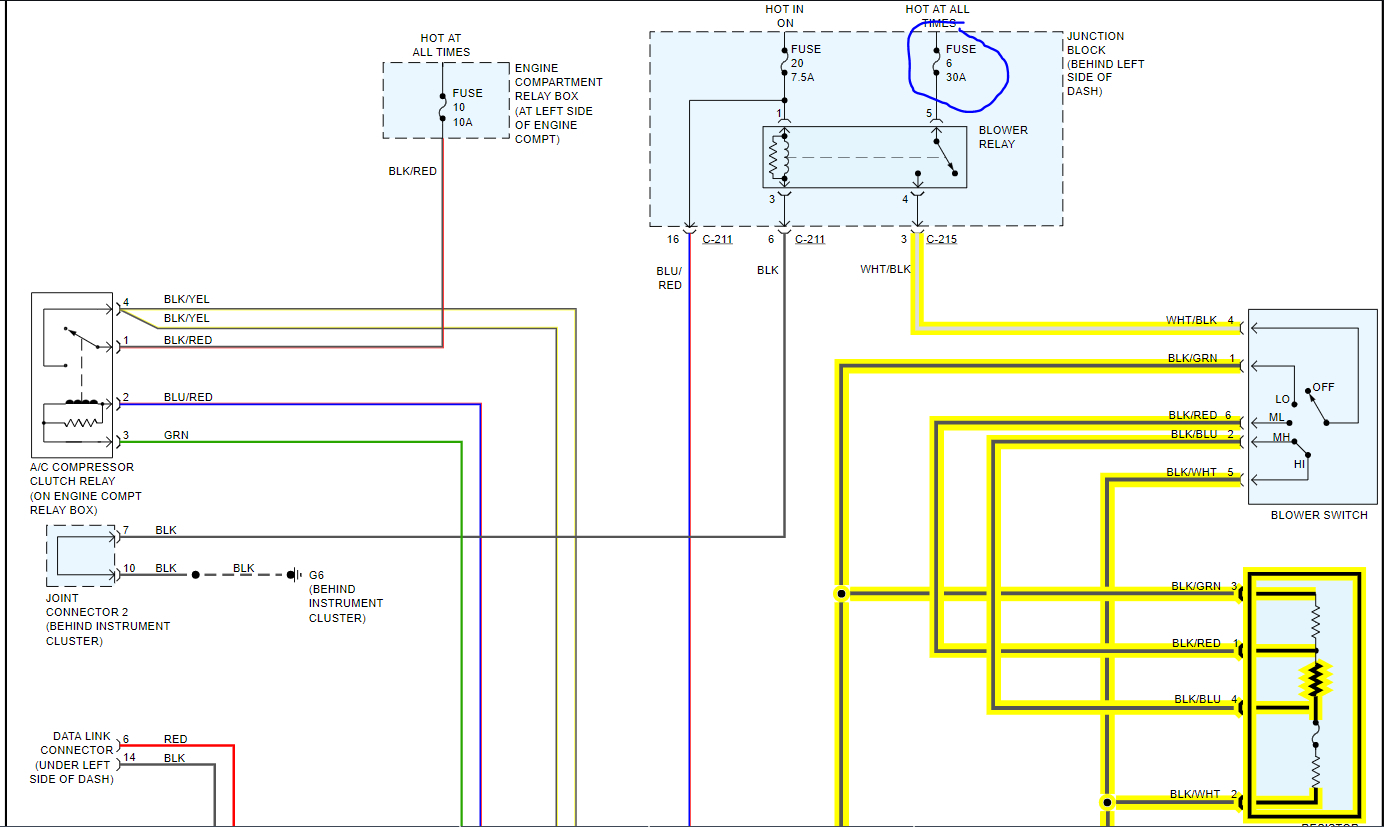Select the Fuse 20 7.5A label
The height and width of the screenshot is (827, 1384).
(x=806, y=63)
